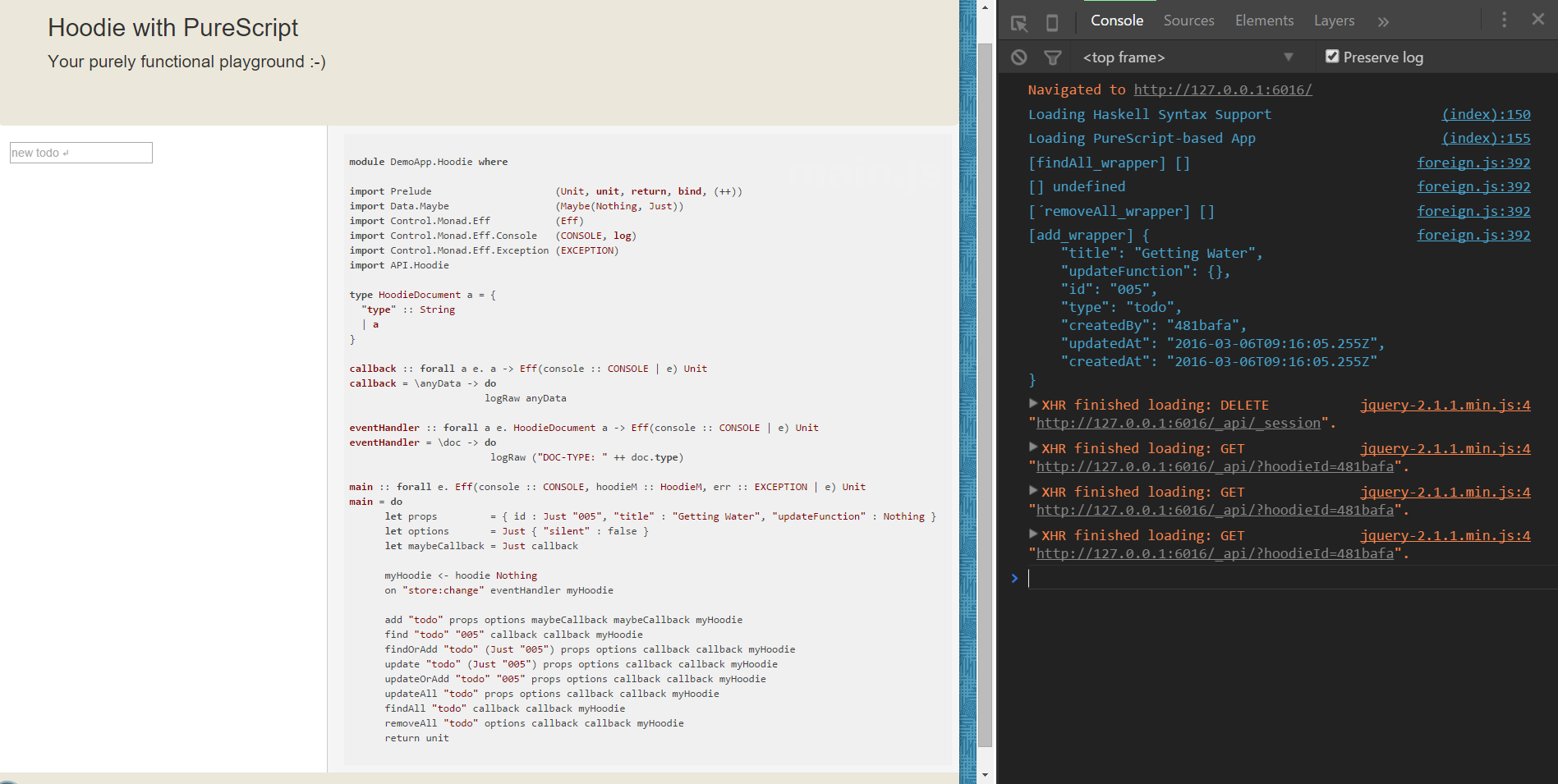The image size is (1558, 784).
Task: Open foreign.js:392 link for removeAll_wrapper
Action: pyautogui.click(x=1473, y=211)
